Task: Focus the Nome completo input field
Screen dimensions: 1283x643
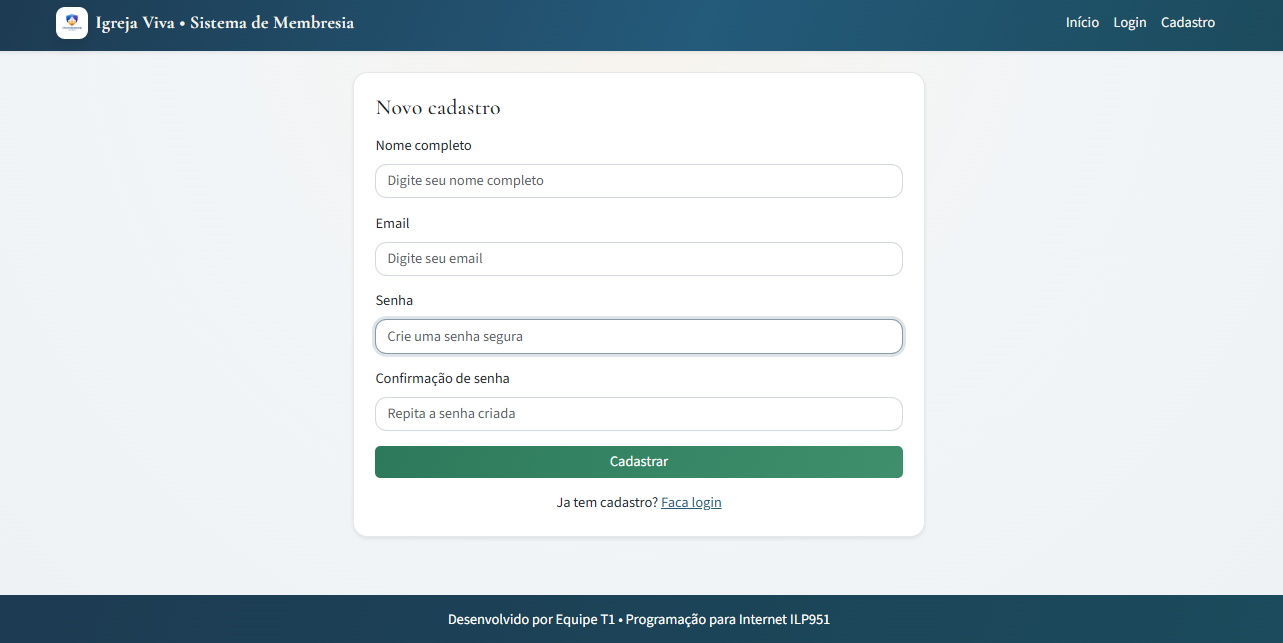Action: tap(638, 181)
